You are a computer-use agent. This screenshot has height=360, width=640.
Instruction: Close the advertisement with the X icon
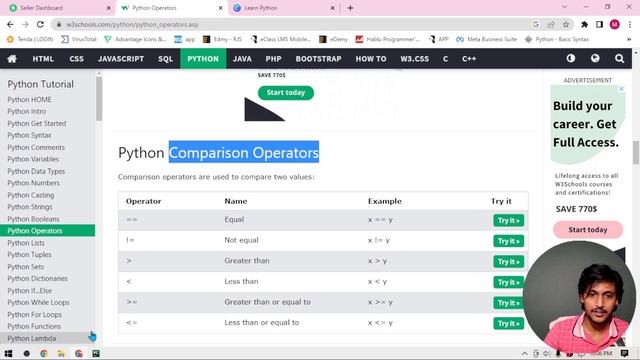point(621,89)
